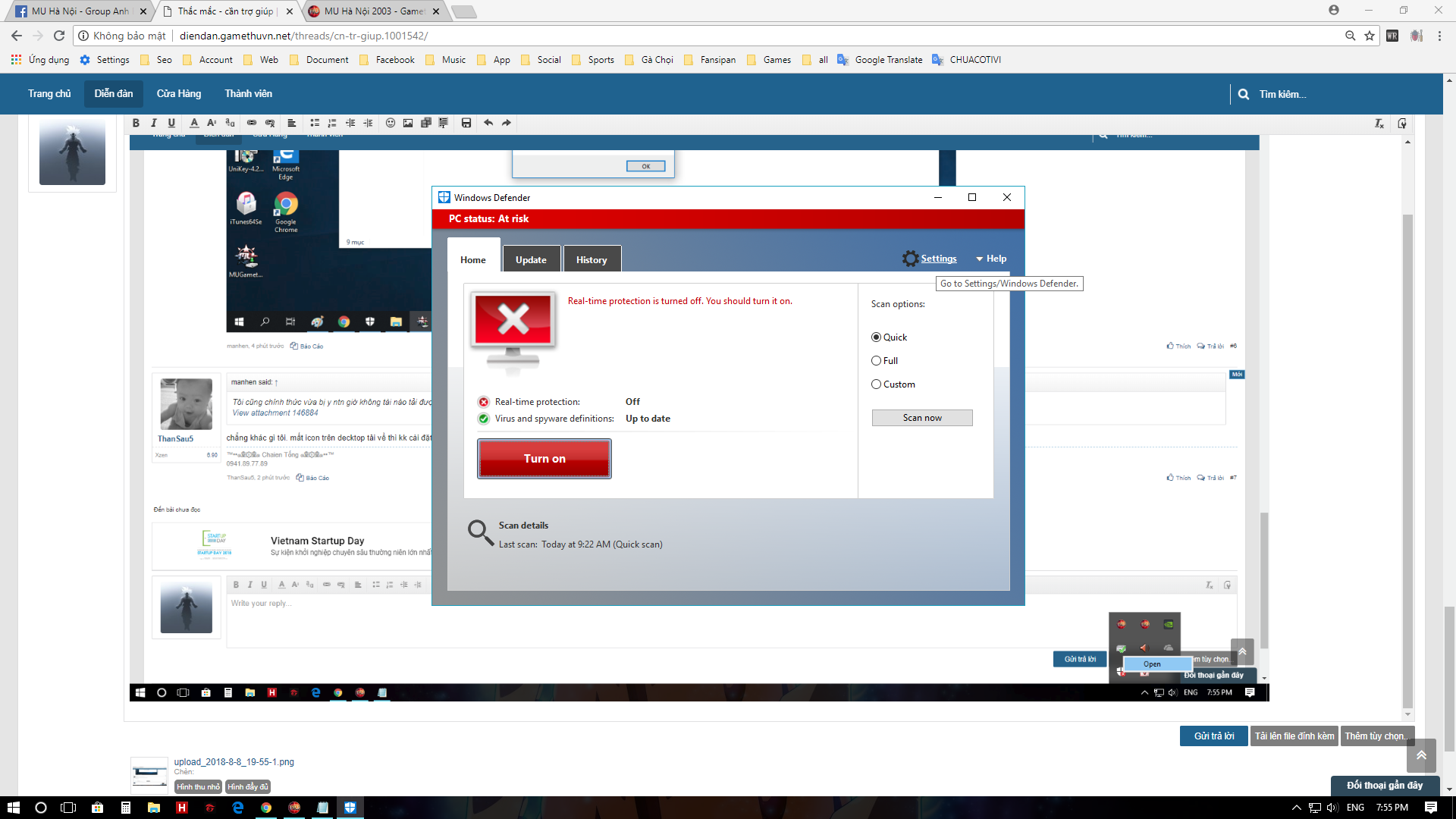Switch the editor to BB code mode

tap(1402, 124)
